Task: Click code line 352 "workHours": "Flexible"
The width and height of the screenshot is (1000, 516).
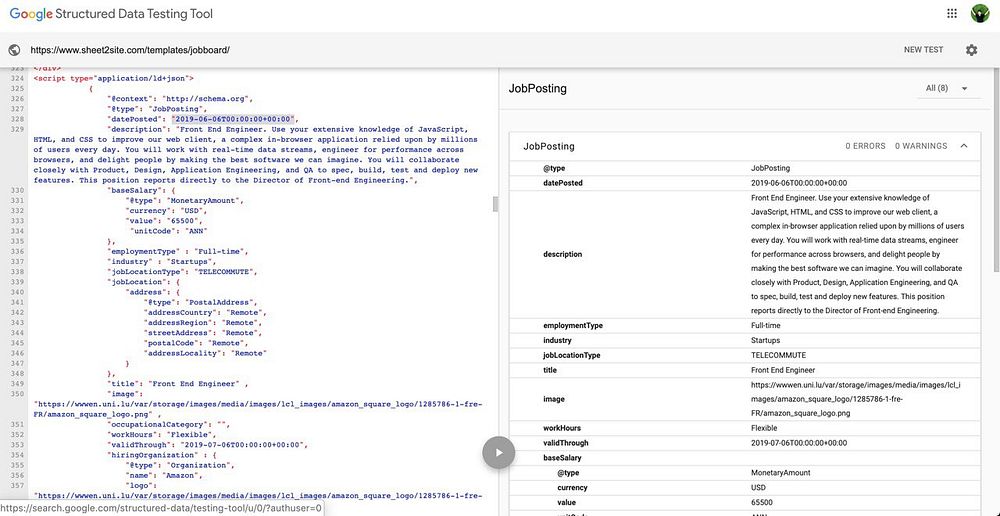Action: 163,434
